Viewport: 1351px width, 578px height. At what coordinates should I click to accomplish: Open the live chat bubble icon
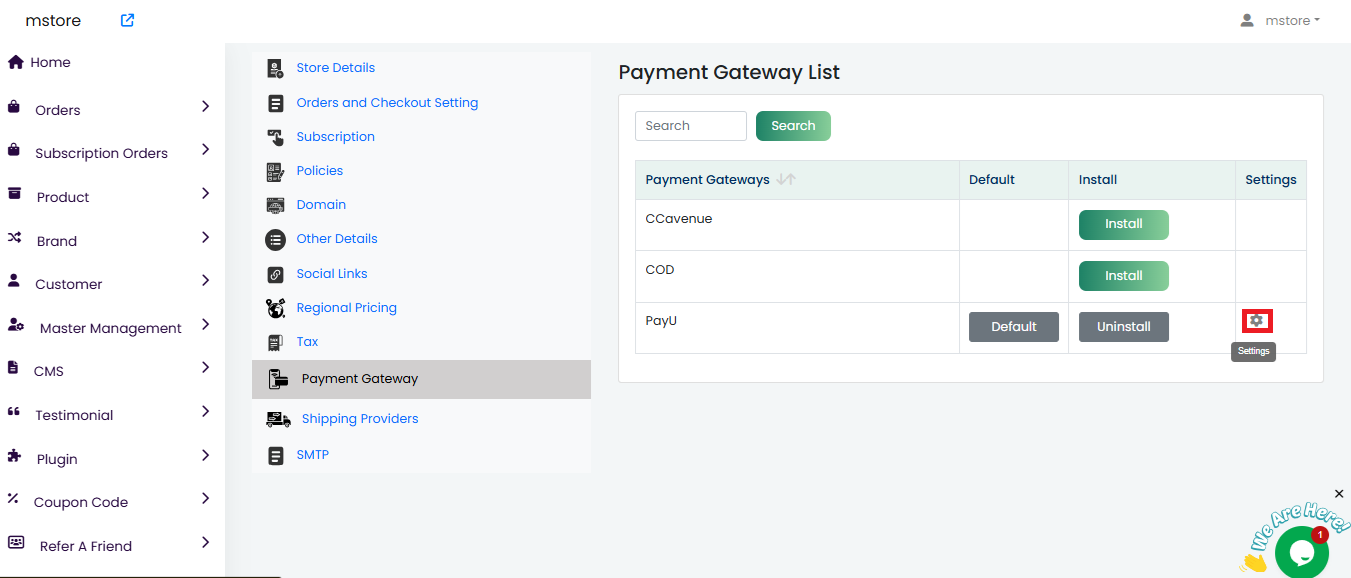1300,552
